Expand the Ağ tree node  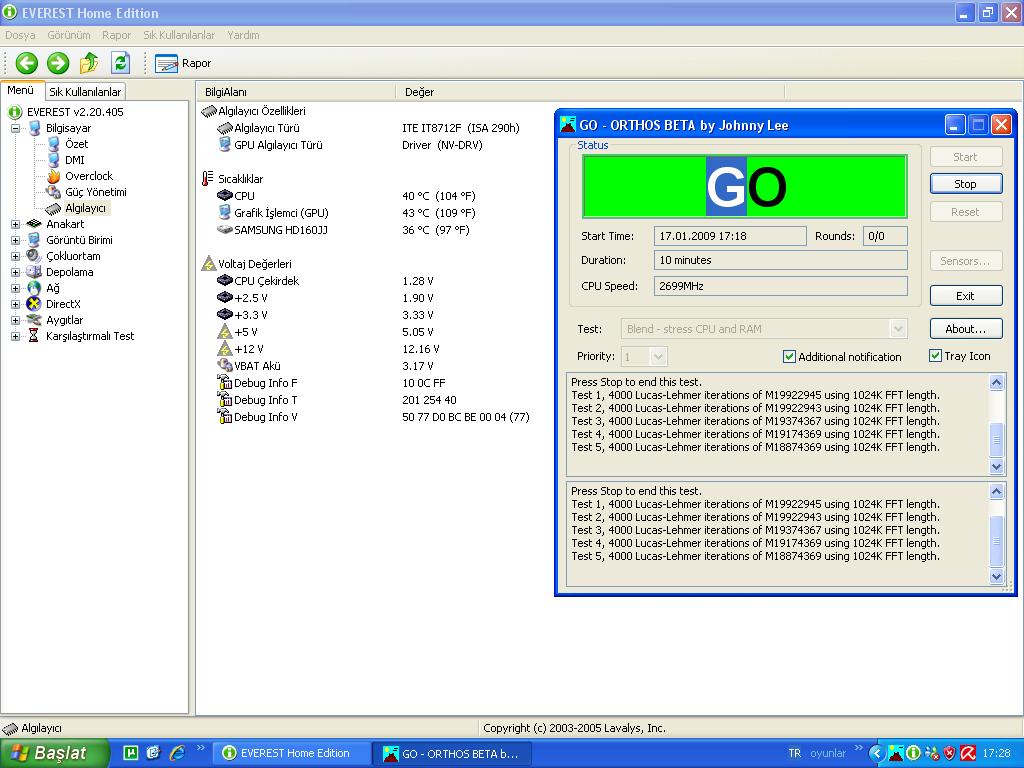(15, 289)
